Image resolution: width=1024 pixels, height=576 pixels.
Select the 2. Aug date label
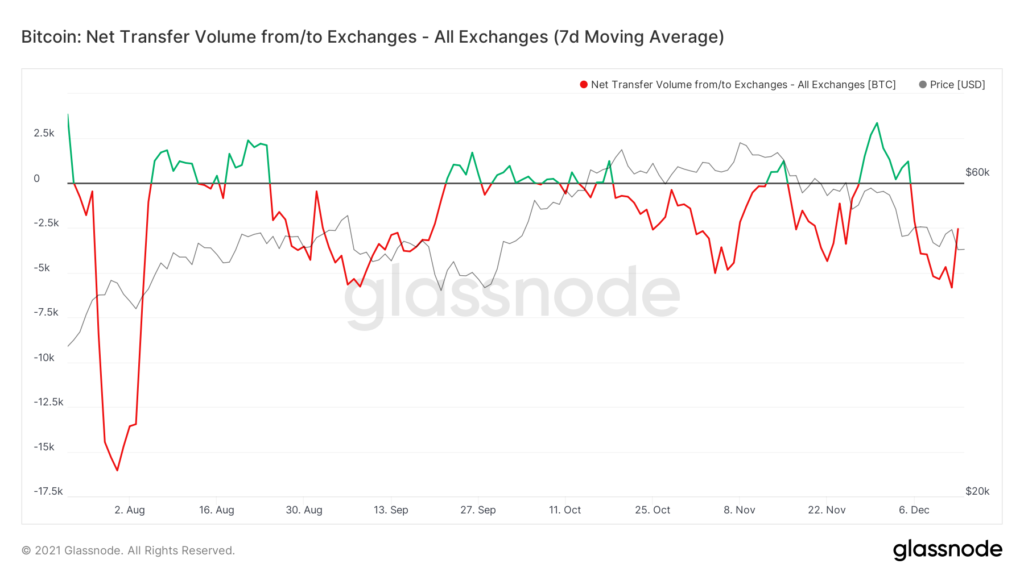pos(130,510)
